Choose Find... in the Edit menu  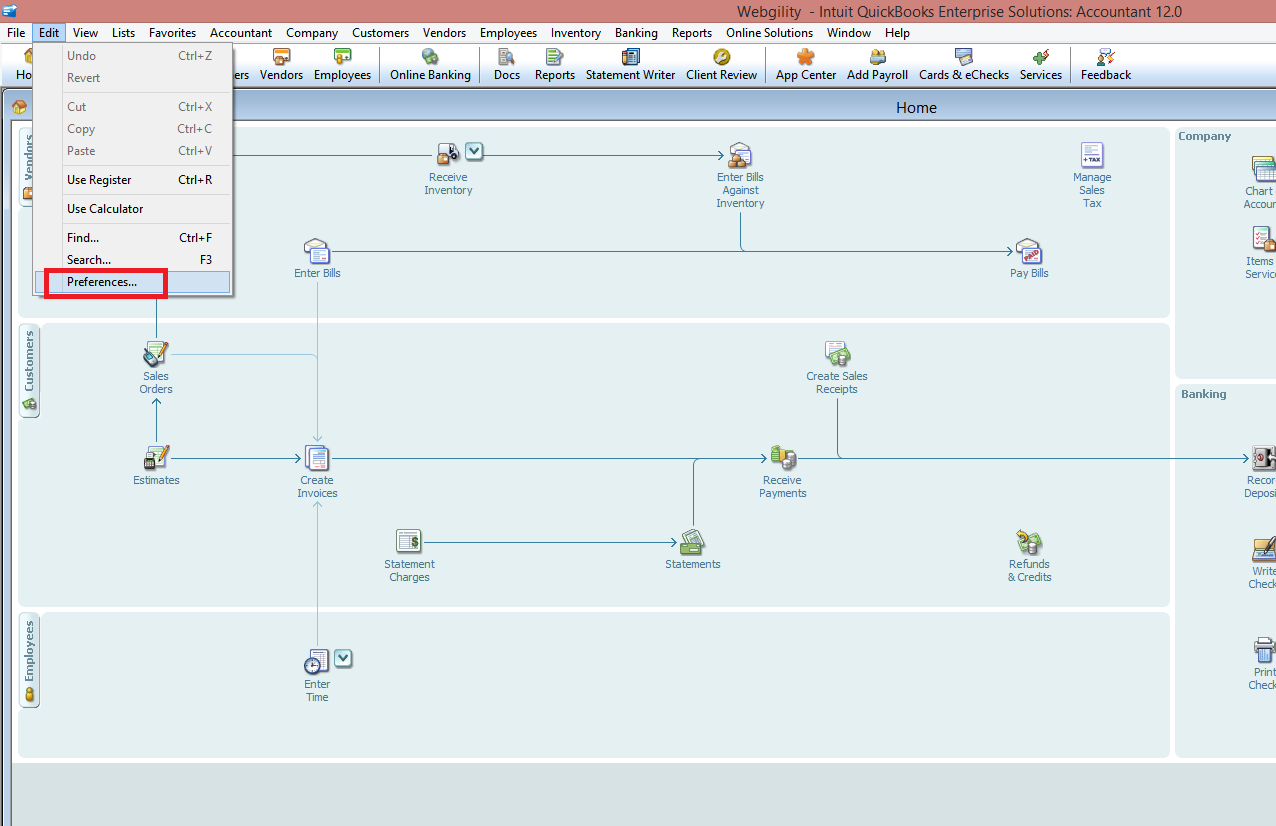[x=132, y=238]
